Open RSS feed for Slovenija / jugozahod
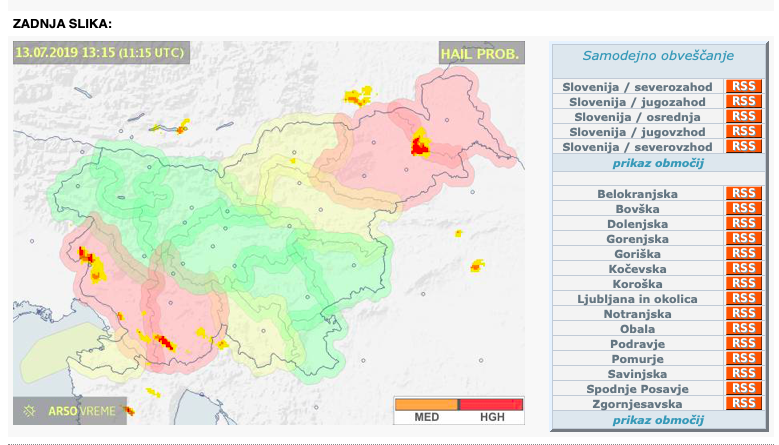Screen dimensions: 779x445 pos(743,101)
